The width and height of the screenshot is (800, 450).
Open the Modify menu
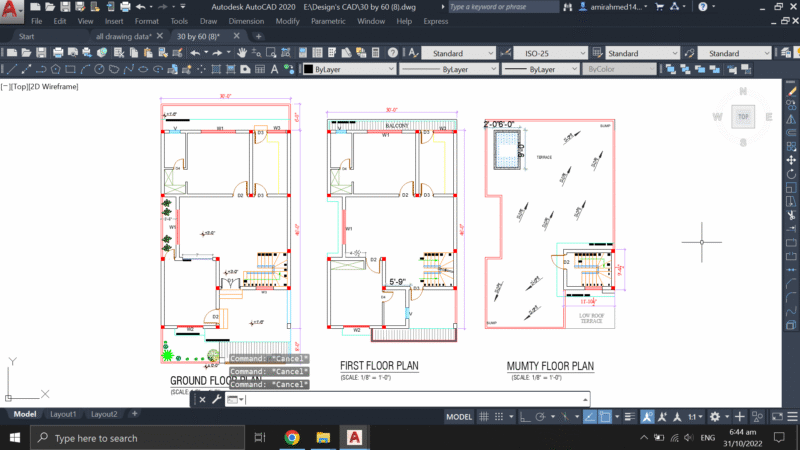[287, 21]
